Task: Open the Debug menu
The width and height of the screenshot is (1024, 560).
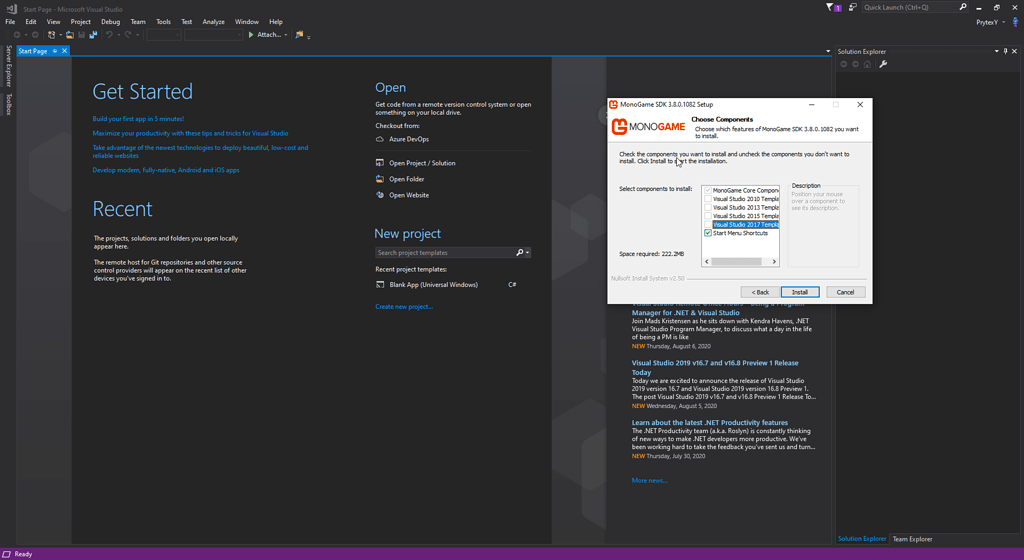Action: click(x=110, y=22)
